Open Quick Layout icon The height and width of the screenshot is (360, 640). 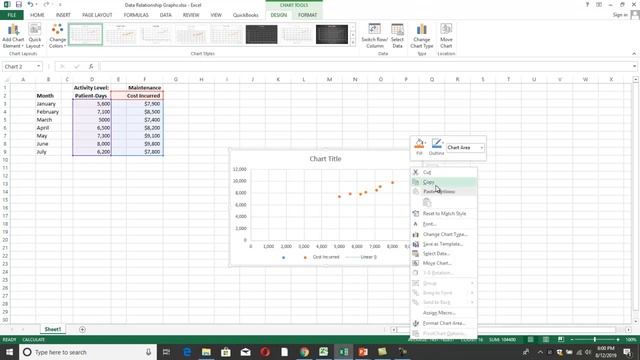click(x=35, y=36)
